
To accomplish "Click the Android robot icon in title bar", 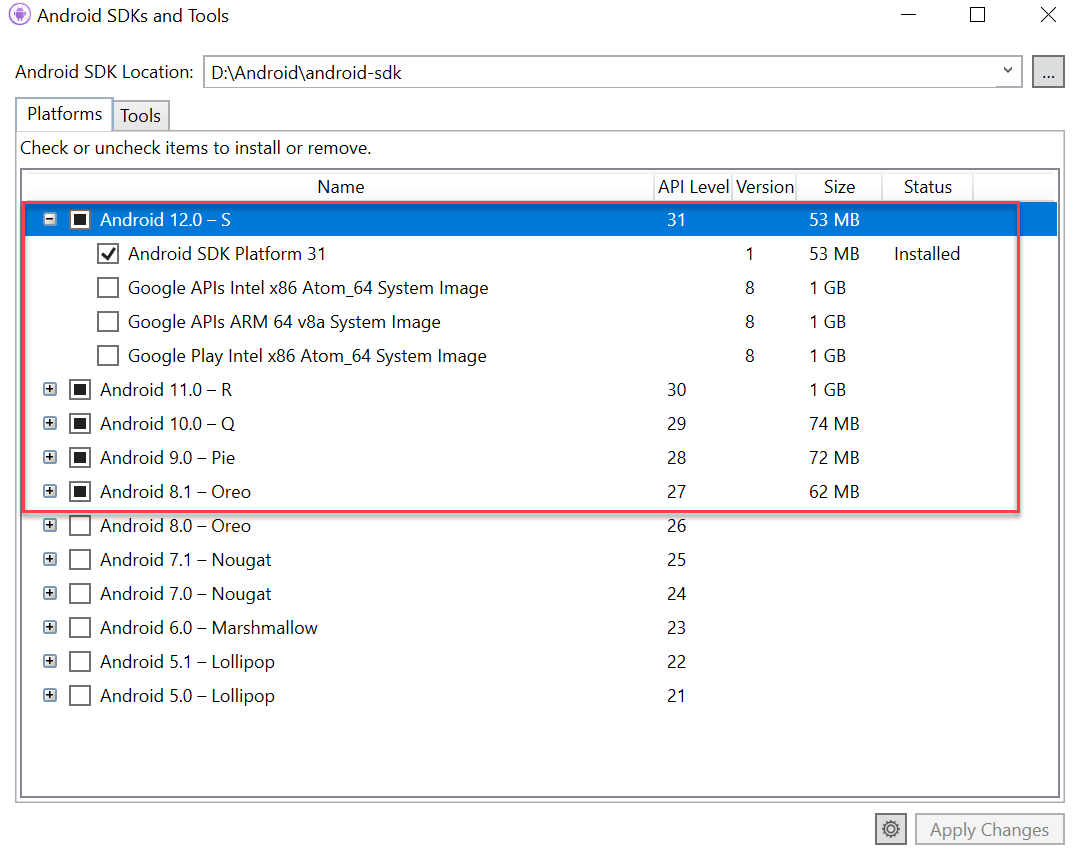I will point(18,15).
